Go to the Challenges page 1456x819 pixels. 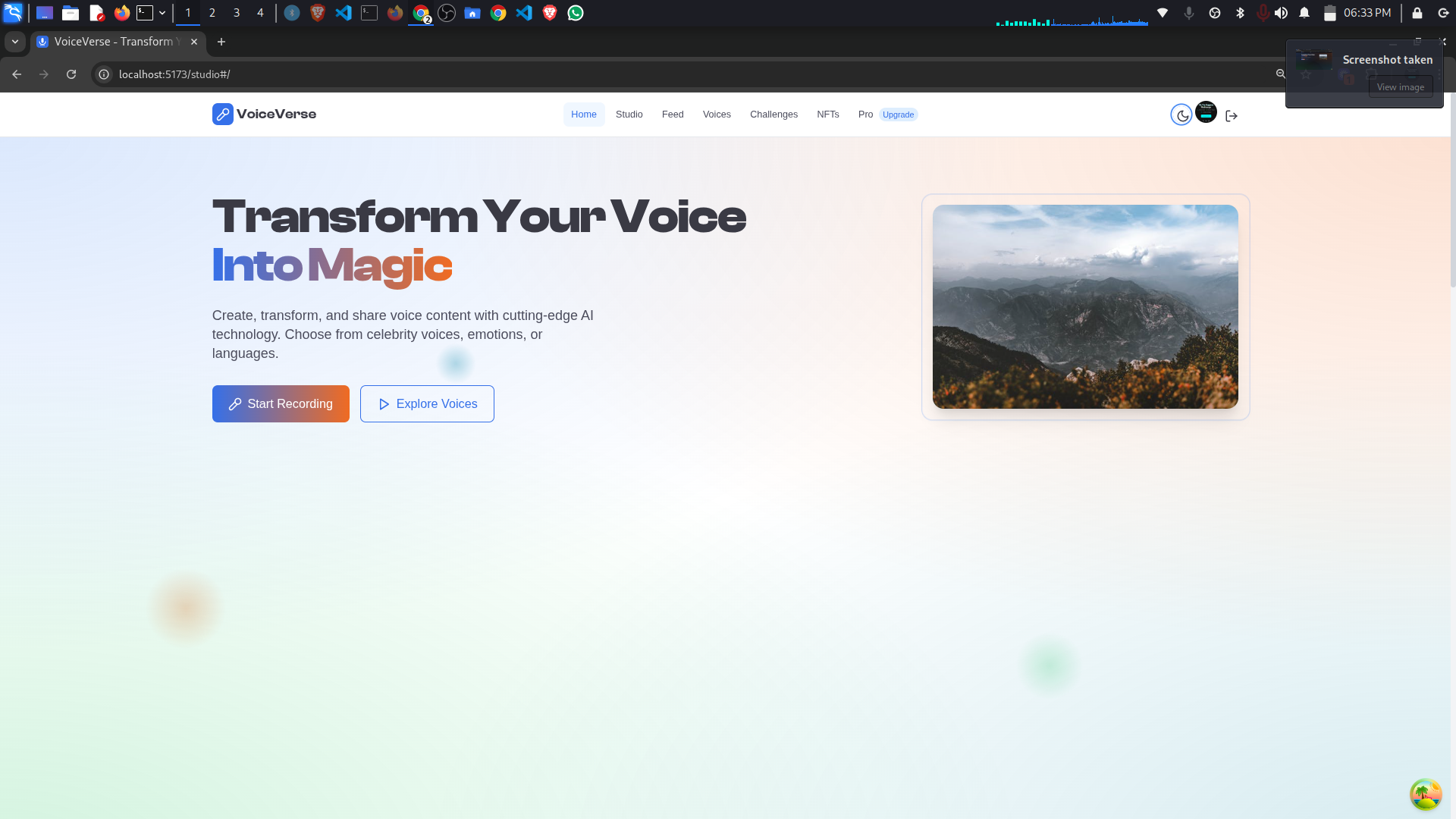[773, 115]
